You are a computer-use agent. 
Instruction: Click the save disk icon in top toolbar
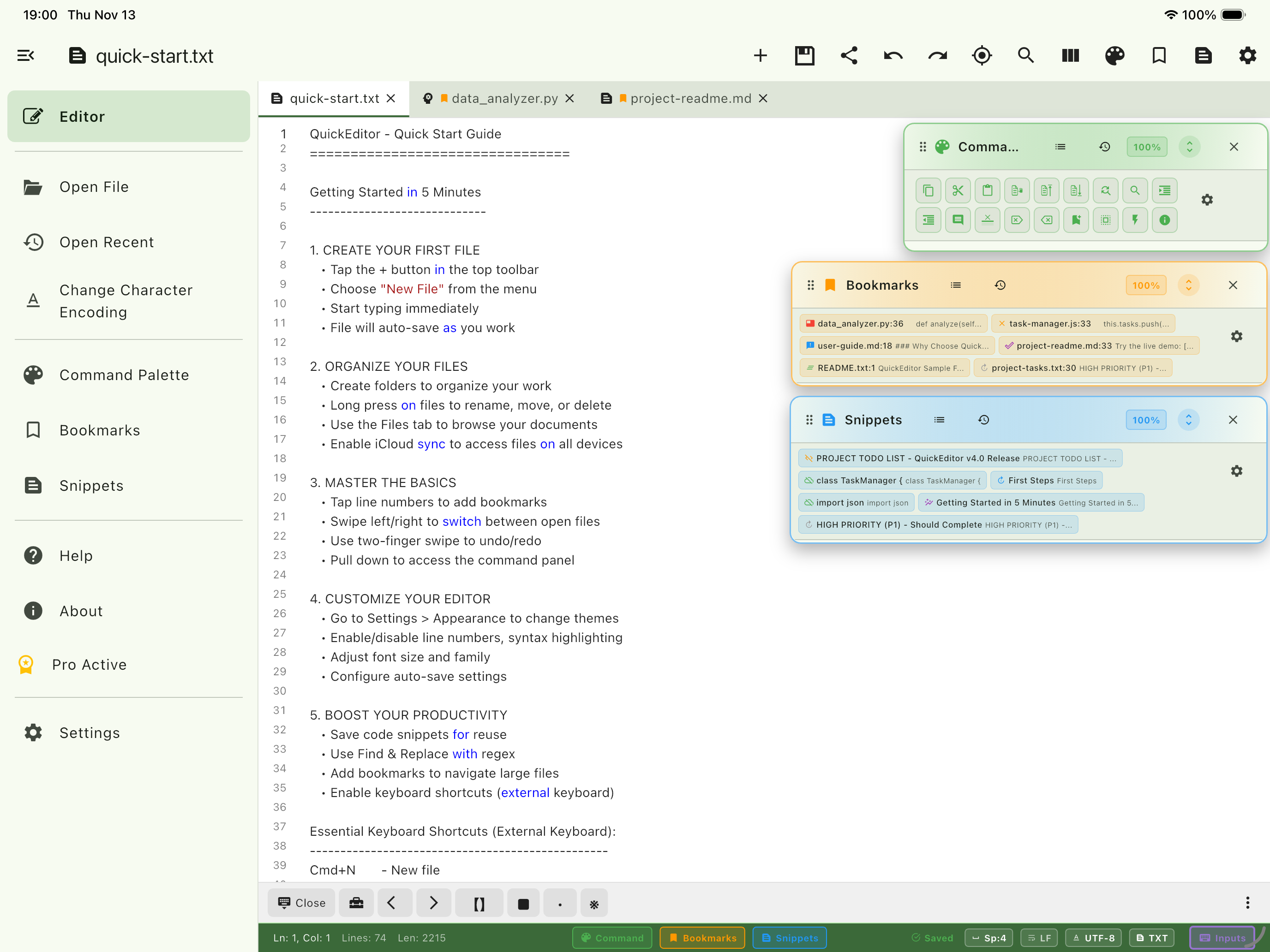(x=804, y=56)
